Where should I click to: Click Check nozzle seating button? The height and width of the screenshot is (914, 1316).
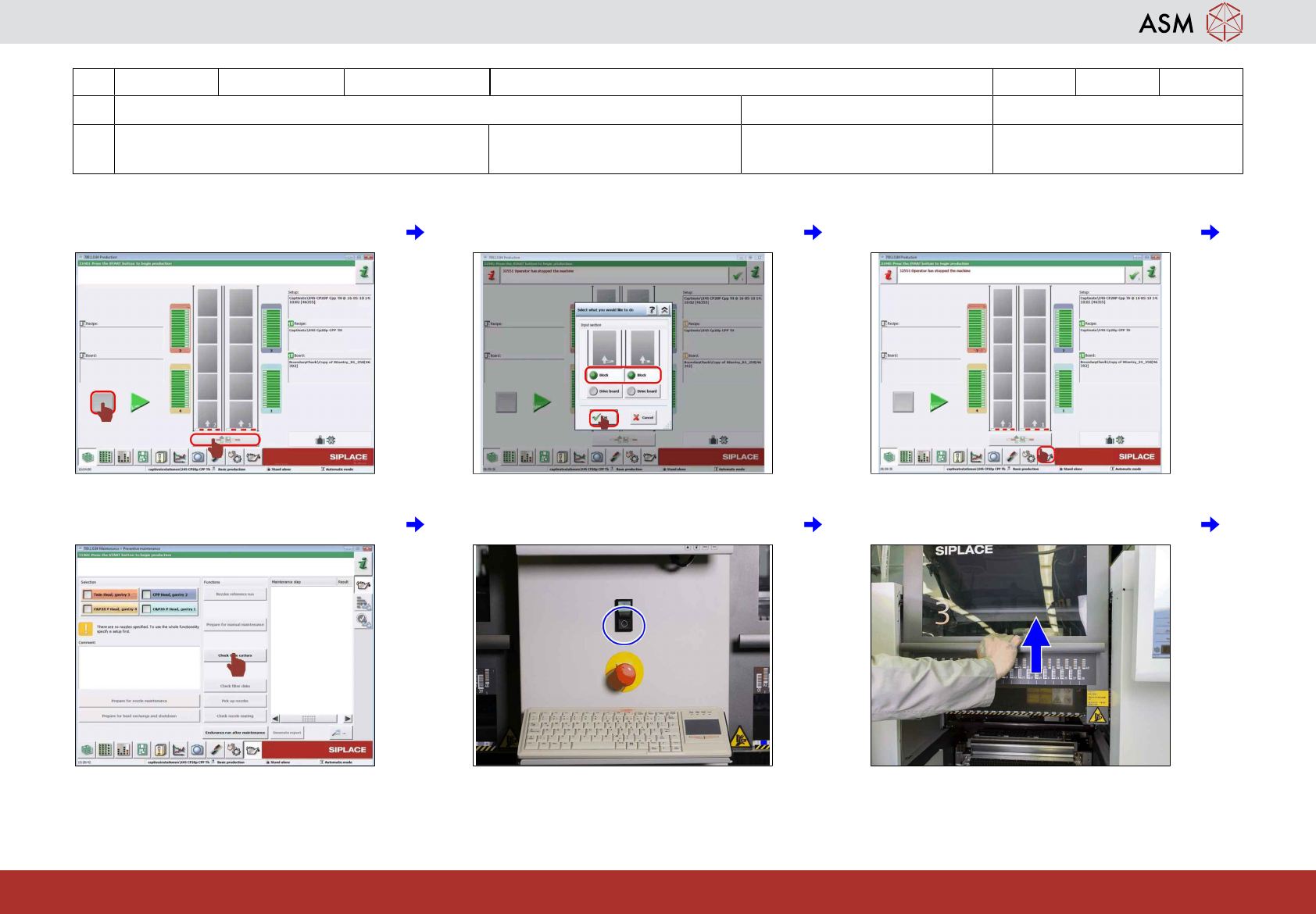[235, 716]
